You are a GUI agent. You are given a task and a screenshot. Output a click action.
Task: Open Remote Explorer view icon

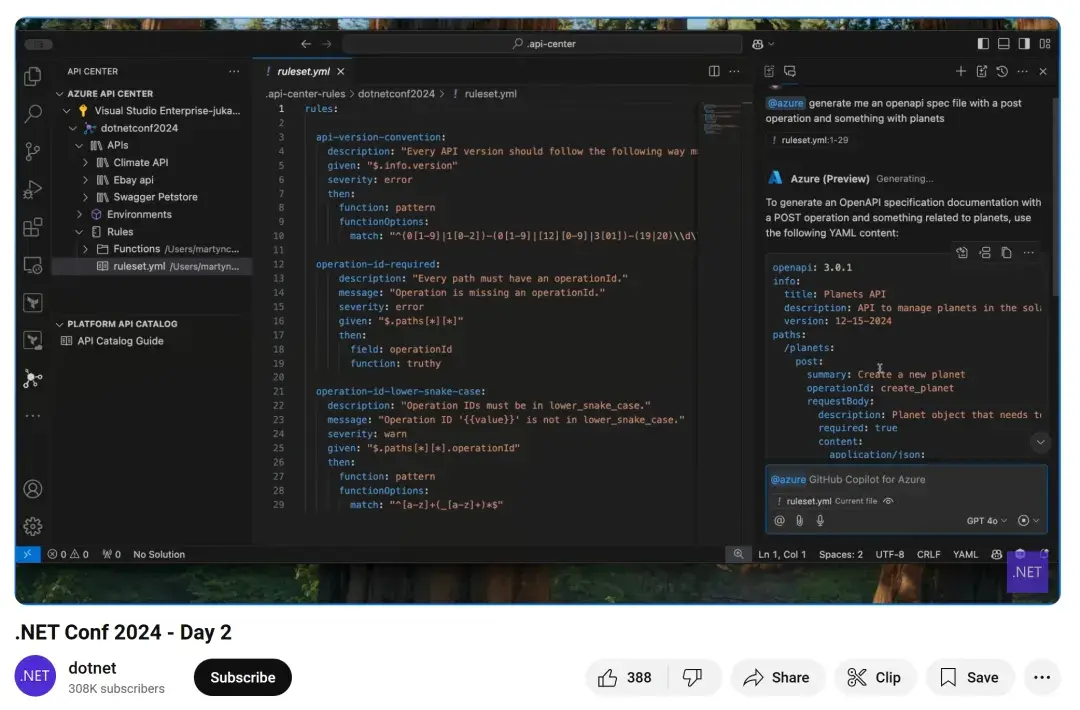click(32, 265)
